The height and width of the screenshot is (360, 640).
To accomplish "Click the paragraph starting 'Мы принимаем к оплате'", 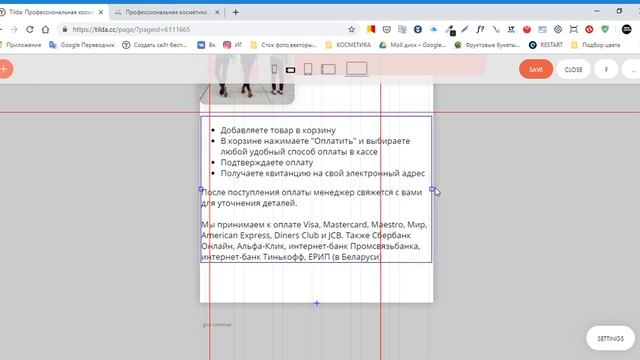I will (314, 240).
